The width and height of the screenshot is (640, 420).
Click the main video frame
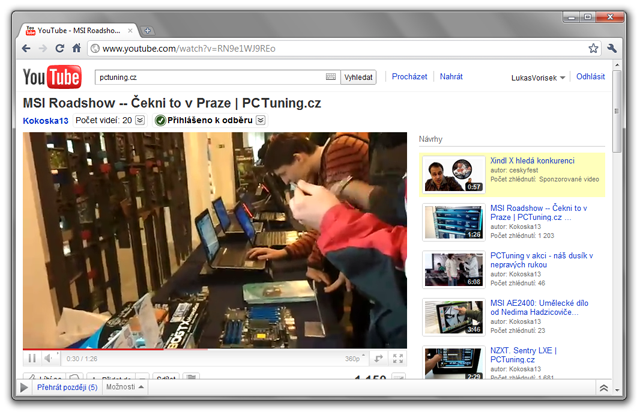215,240
